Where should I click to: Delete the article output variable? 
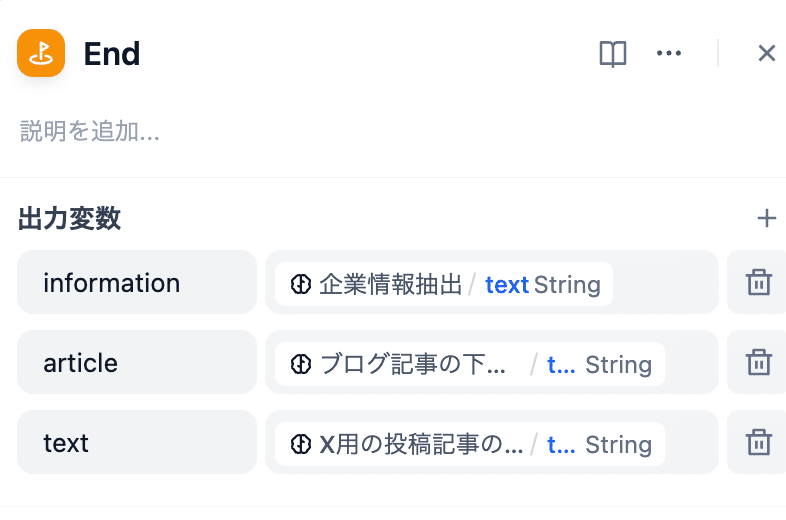(758, 362)
